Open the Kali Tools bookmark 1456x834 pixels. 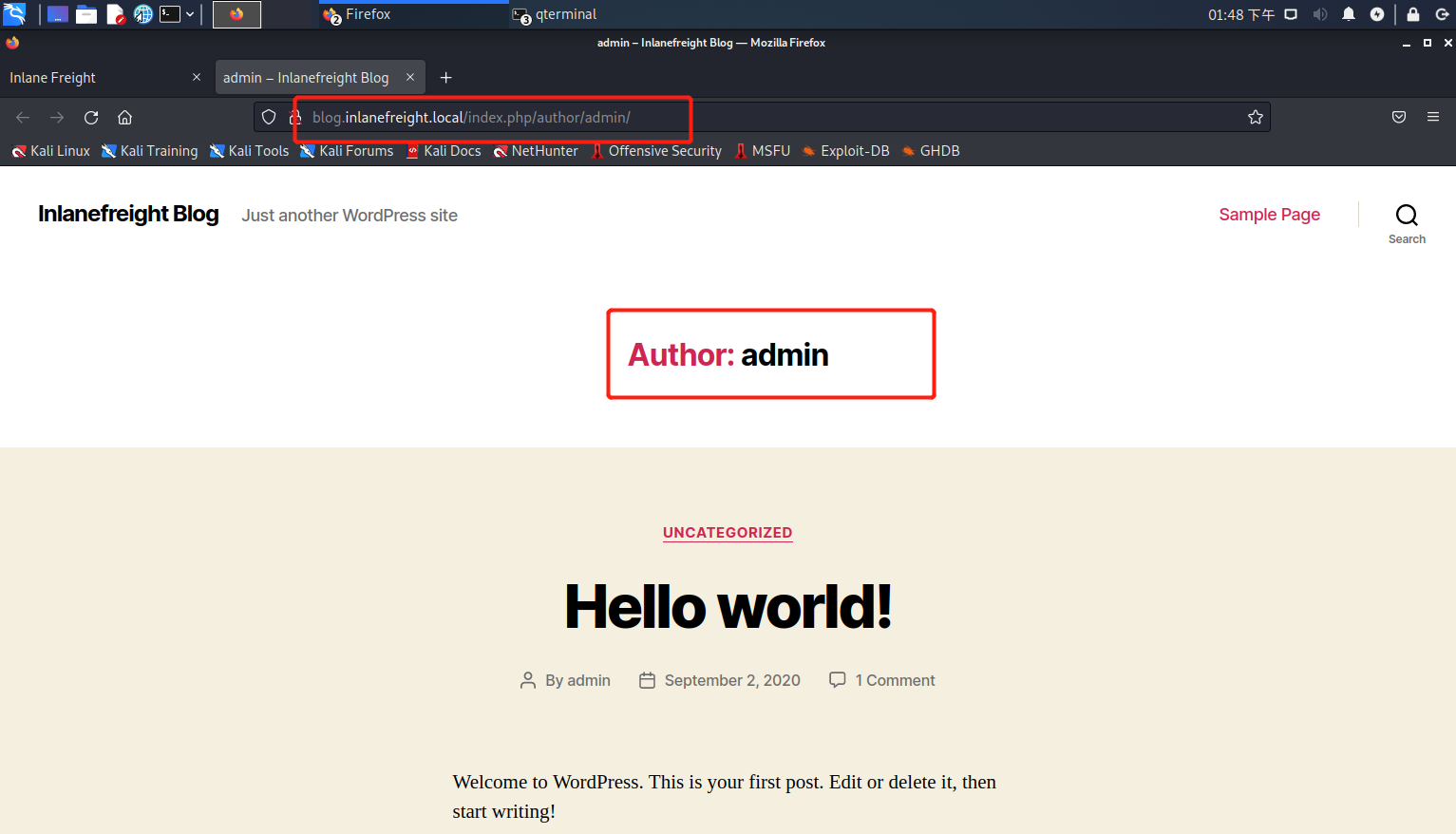250,151
